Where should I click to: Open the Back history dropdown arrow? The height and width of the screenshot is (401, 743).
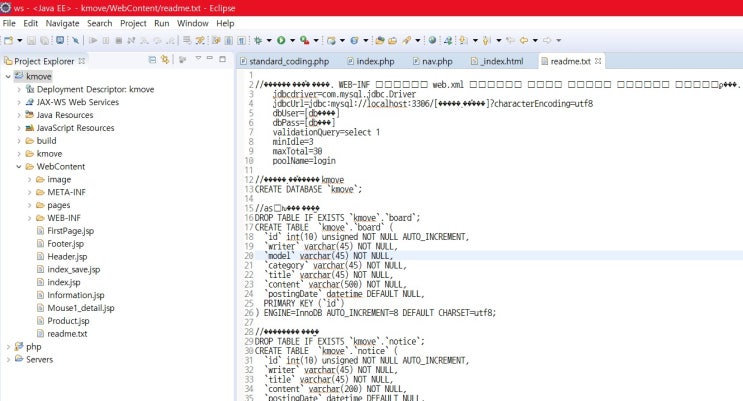coord(535,41)
